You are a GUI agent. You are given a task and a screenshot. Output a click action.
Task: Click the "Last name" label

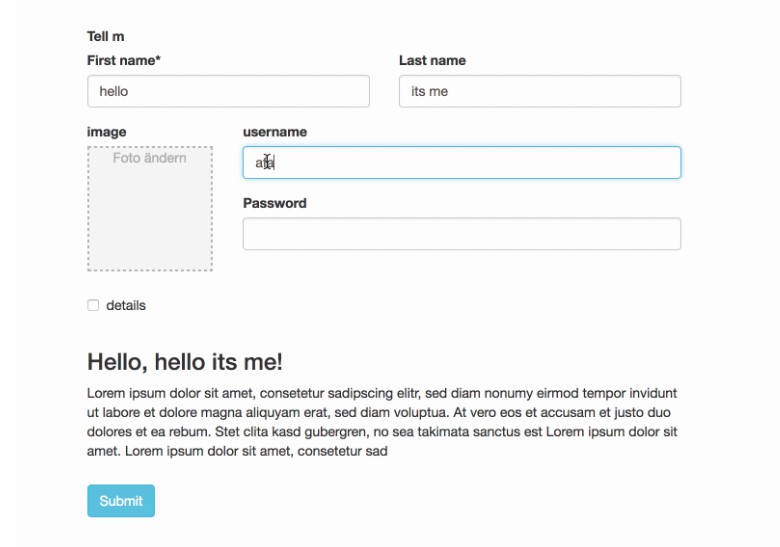pos(432,61)
